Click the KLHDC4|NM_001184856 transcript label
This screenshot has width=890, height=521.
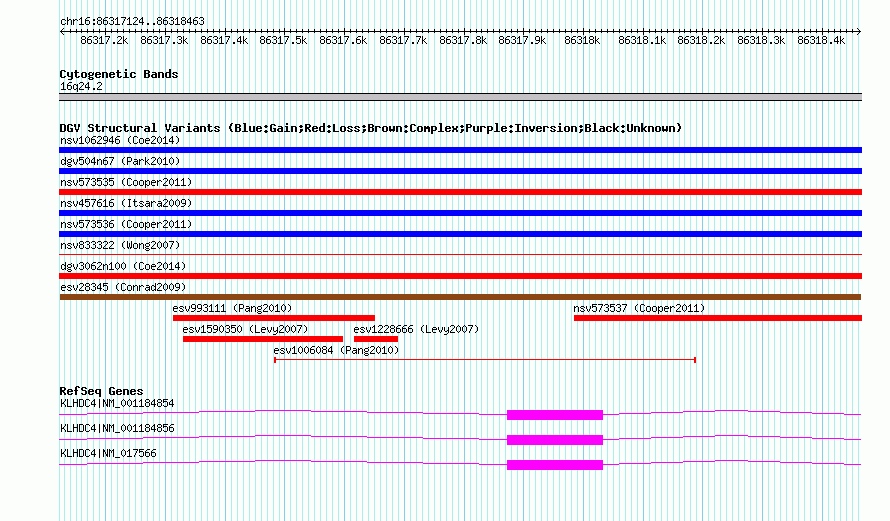[117, 428]
